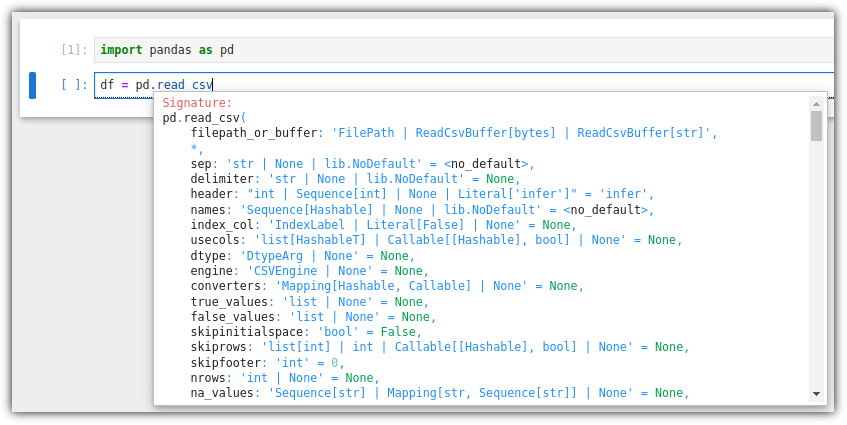Click the nrows parameter line
847x425 pixels.
click(285, 377)
